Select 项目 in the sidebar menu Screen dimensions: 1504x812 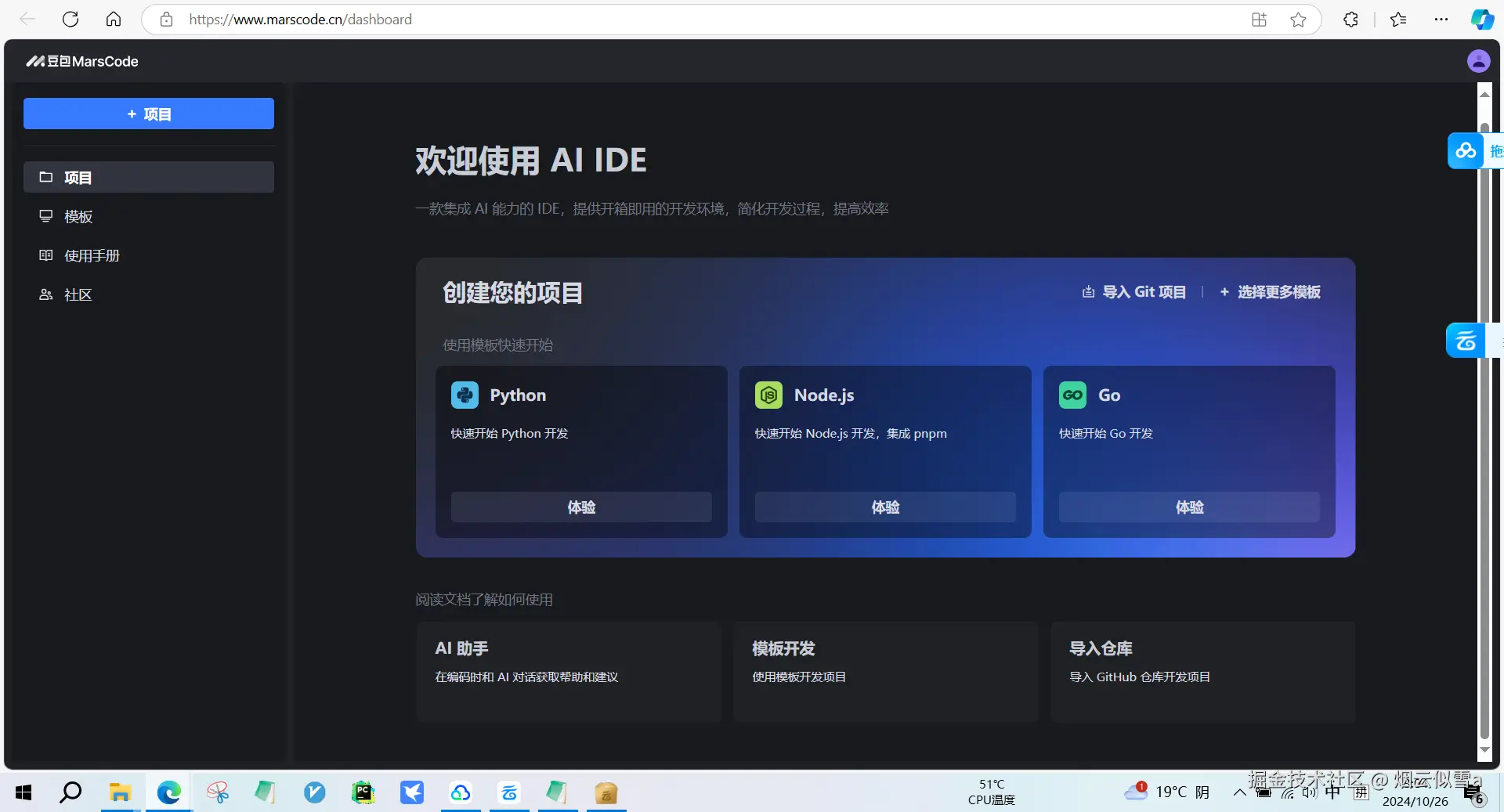[x=149, y=177]
